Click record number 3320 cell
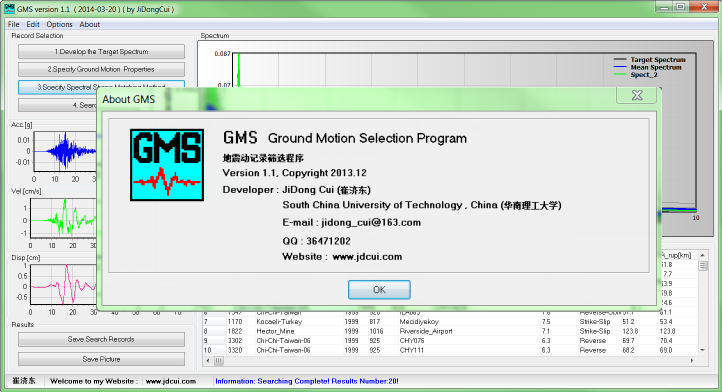Viewport: 722px width, 392px height. (x=235, y=351)
